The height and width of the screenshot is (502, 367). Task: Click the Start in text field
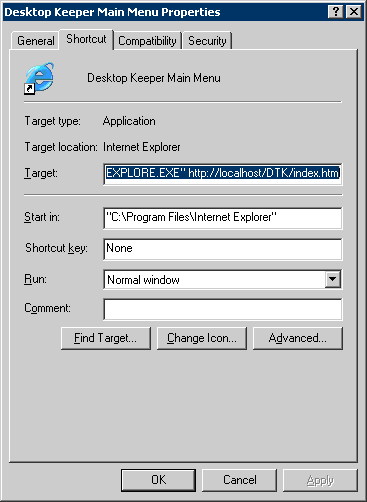point(223,218)
